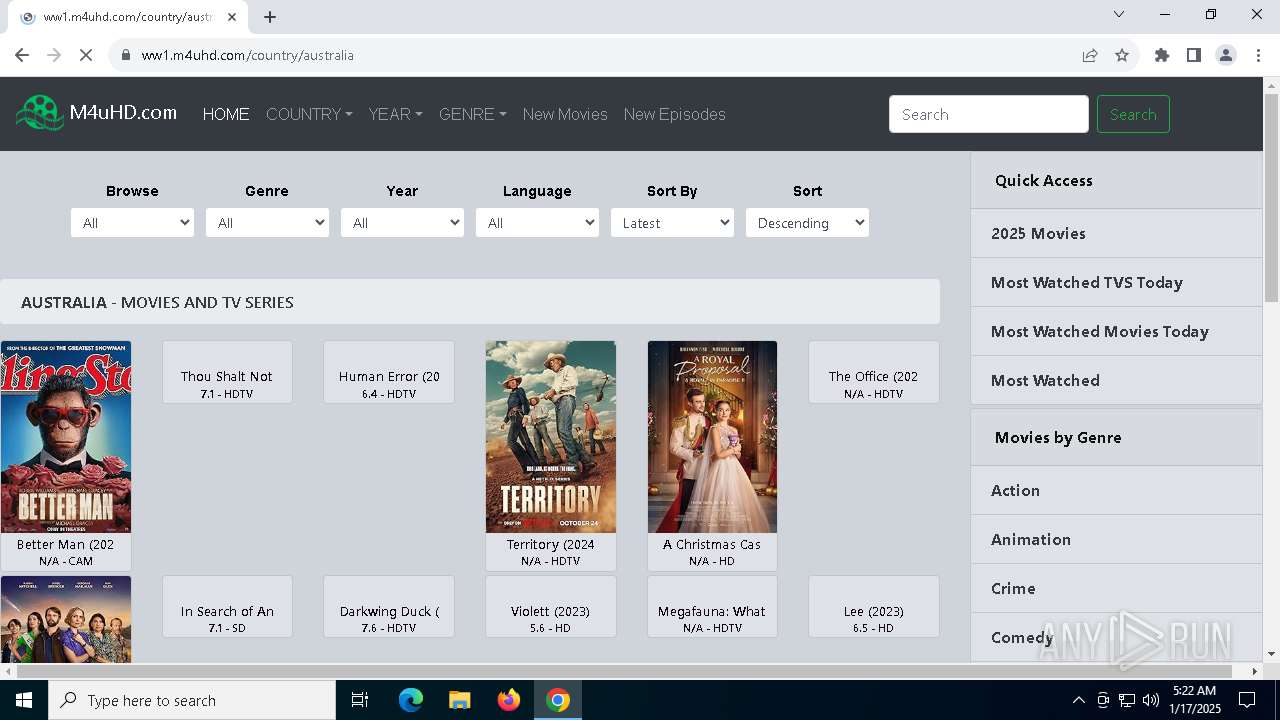
Task: Open the Megafauna: What movie card
Action: coord(712,607)
